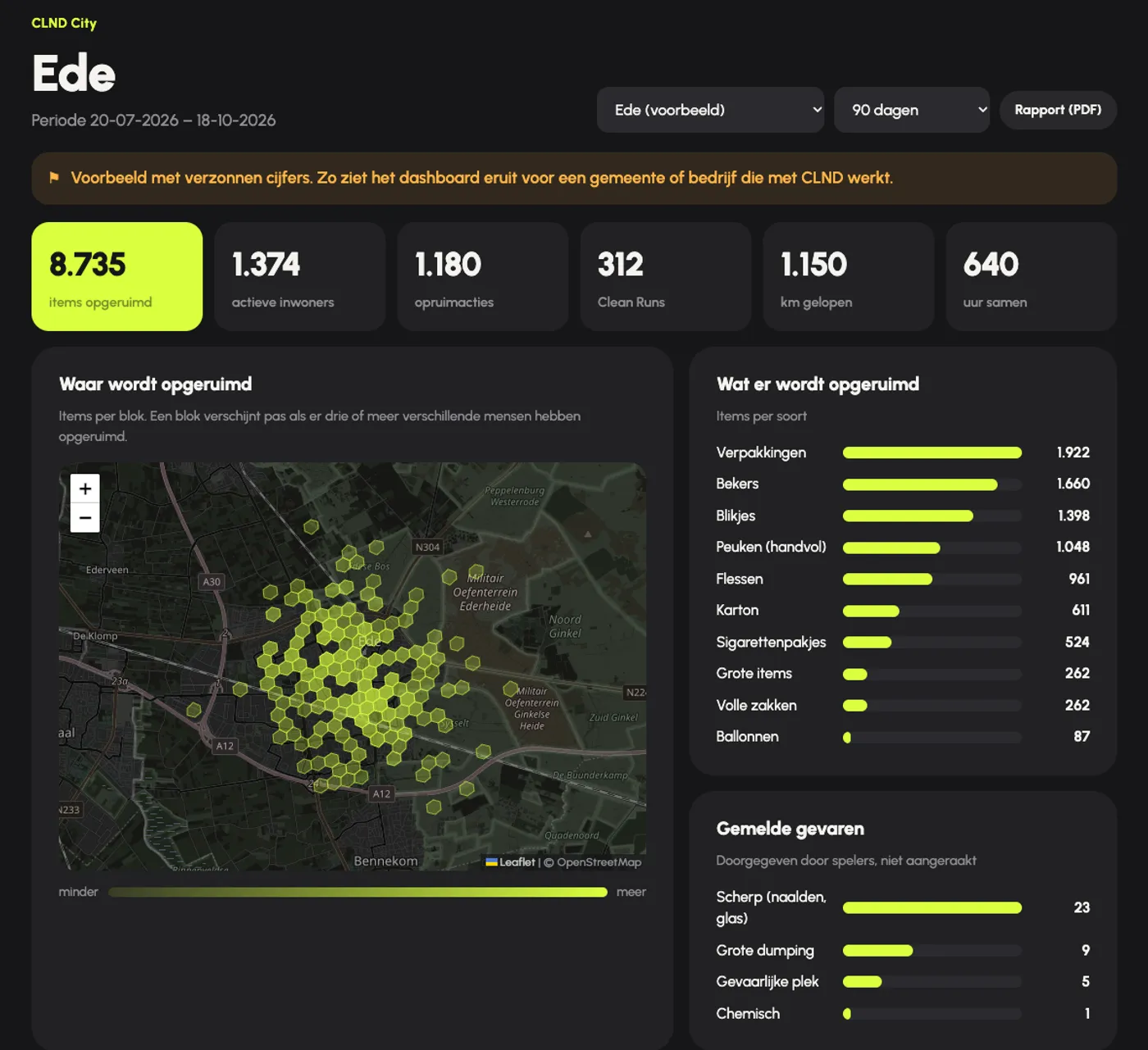
Task: Select the 1.180 opruimacties card
Action: (483, 276)
